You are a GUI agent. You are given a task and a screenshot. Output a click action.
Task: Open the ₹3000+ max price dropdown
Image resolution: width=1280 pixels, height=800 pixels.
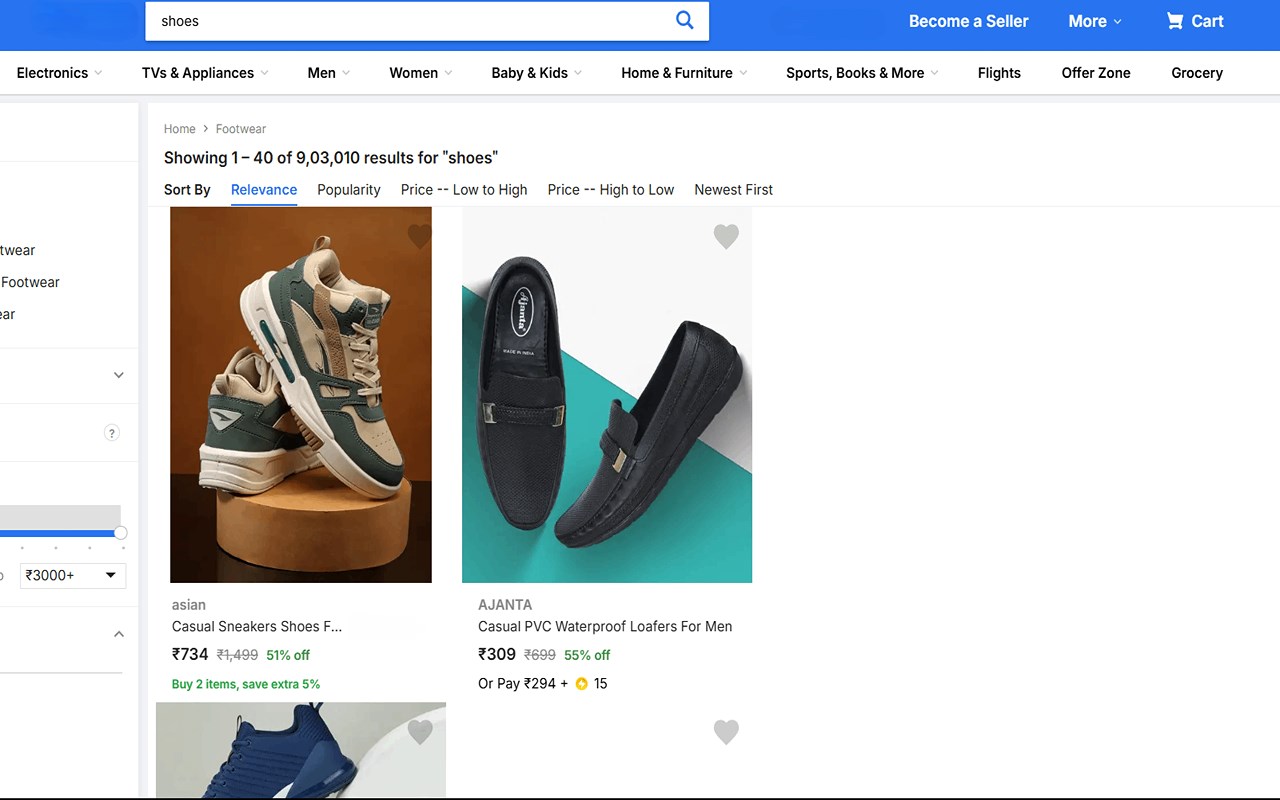click(73, 575)
